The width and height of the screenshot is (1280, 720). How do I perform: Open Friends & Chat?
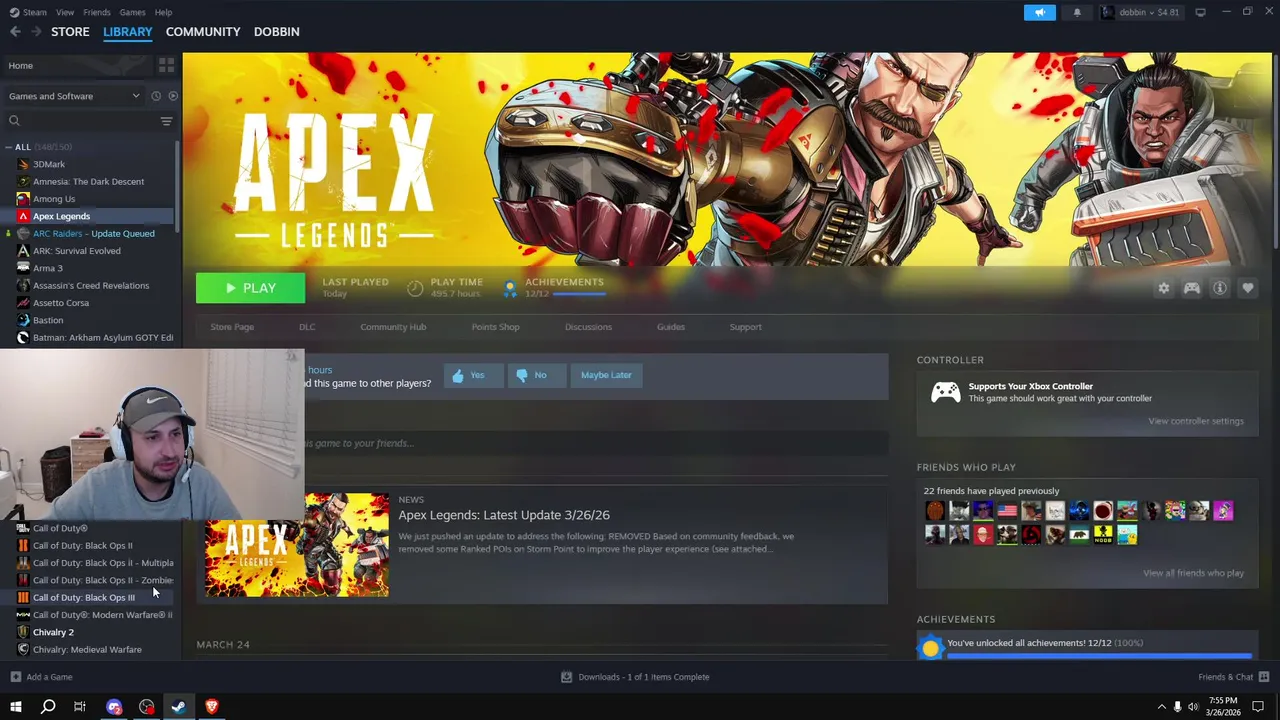(1232, 677)
